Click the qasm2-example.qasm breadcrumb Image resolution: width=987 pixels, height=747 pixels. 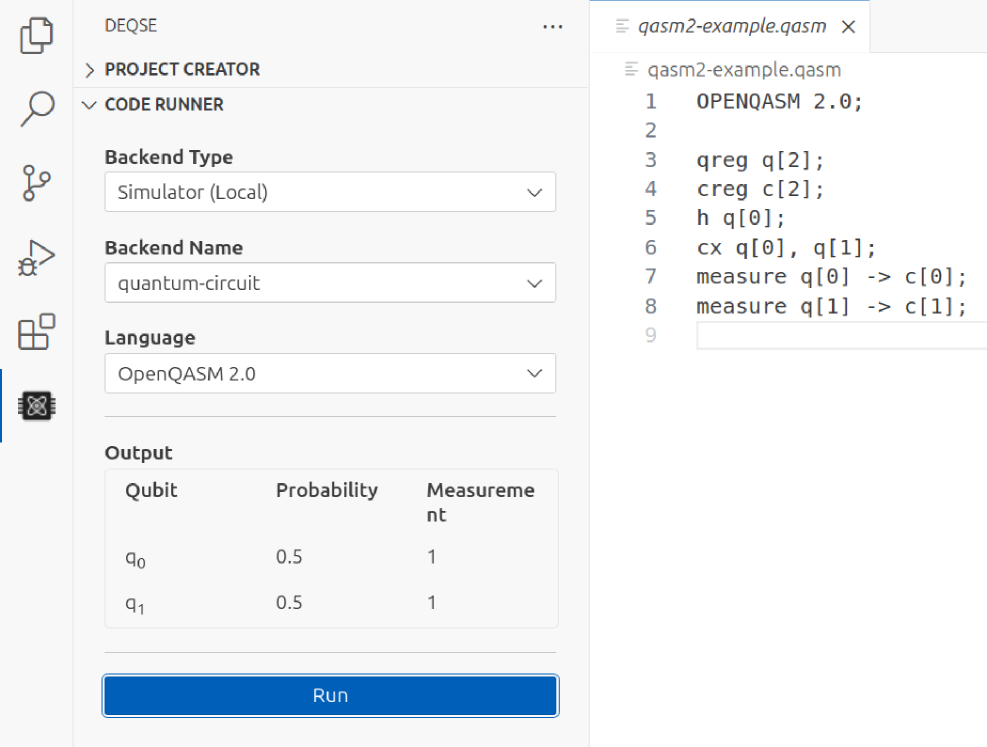[x=744, y=70]
